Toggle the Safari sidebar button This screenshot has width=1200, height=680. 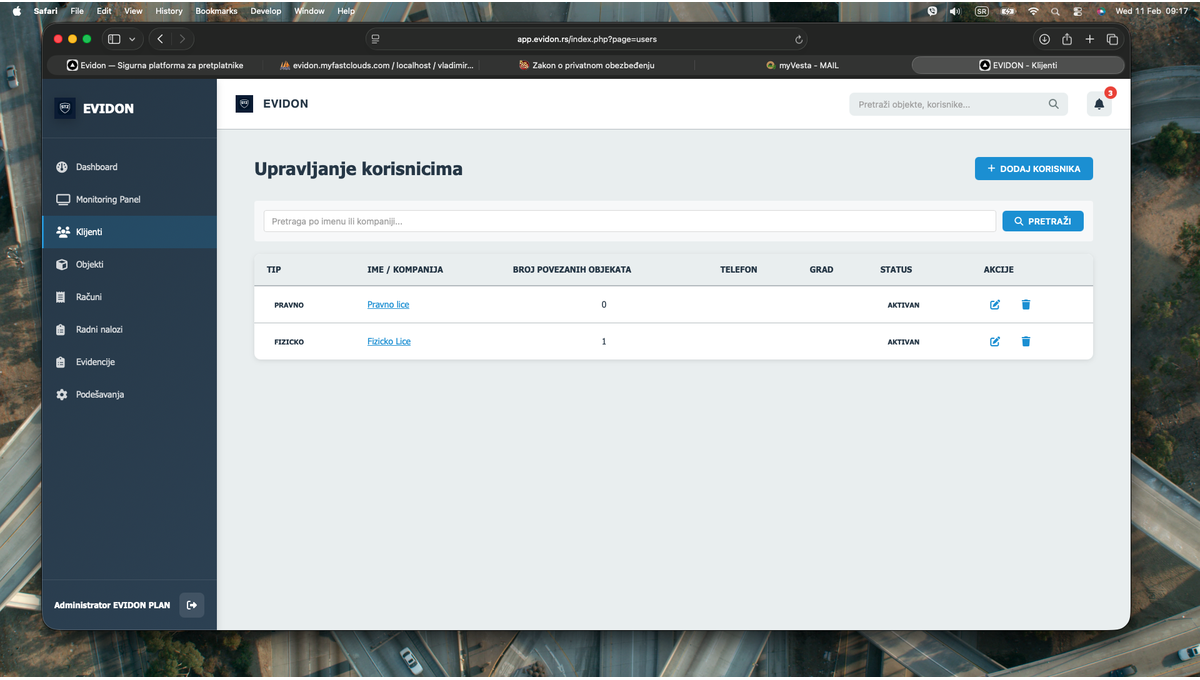(114, 40)
